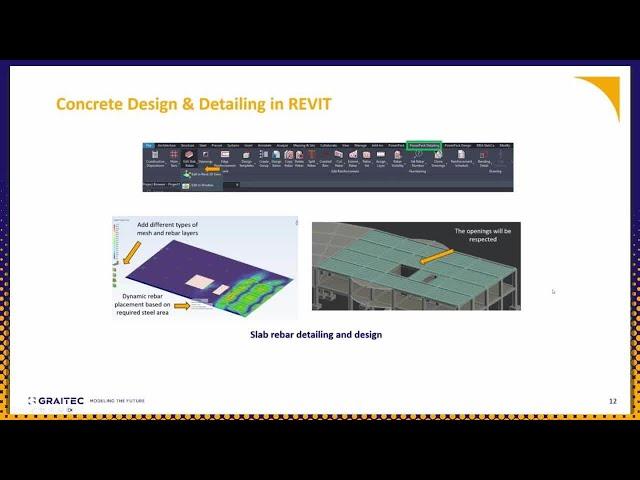The height and width of the screenshot is (480, 640).
Task: Click the Create Group tool icon
Action: tap(264, 154)
